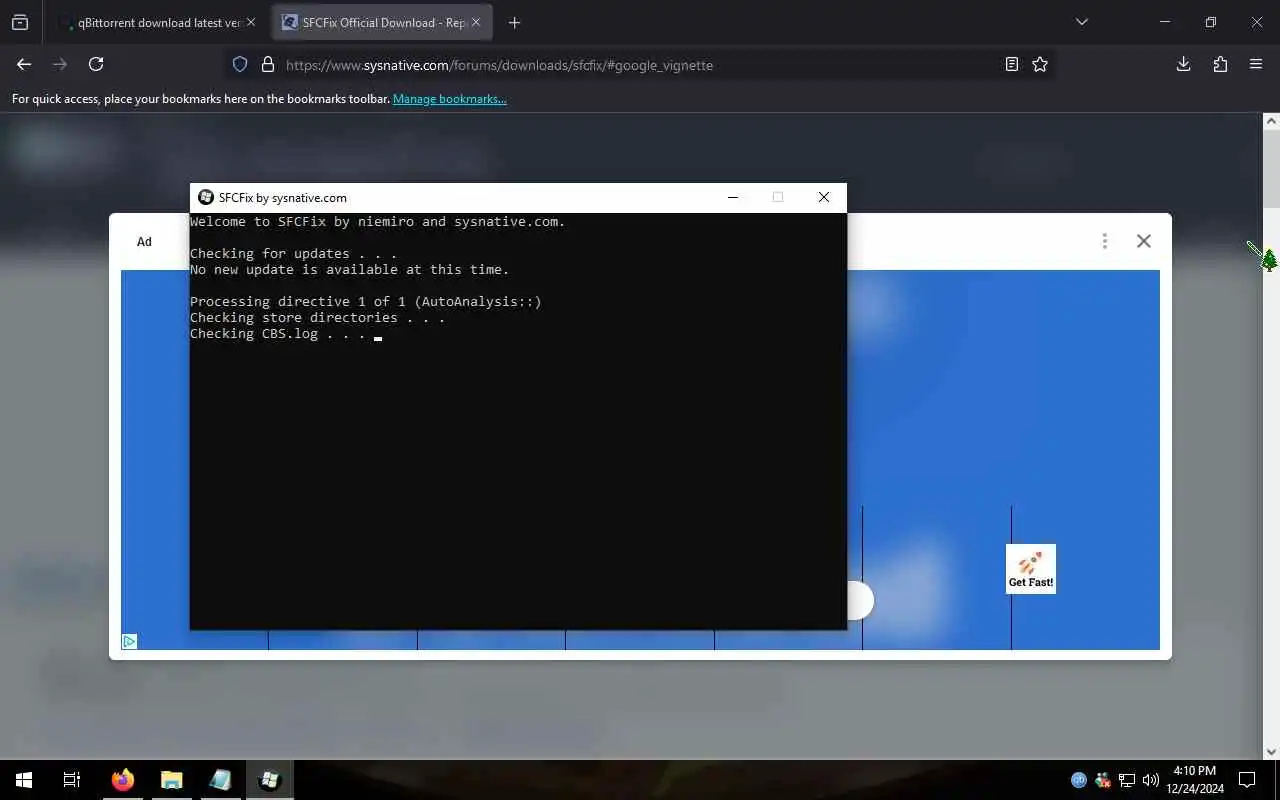Image resolution: width=1280 pixels, height=800 pixels.
Task: Open Task View on the taskbar
Action: (72, 780)
